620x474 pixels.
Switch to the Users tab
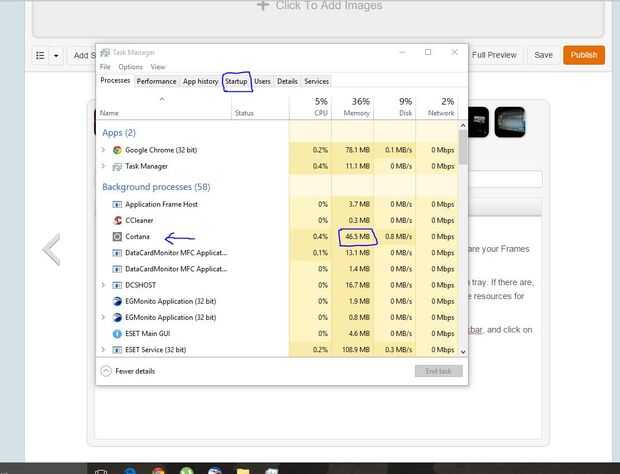click(x=262, y=81)
